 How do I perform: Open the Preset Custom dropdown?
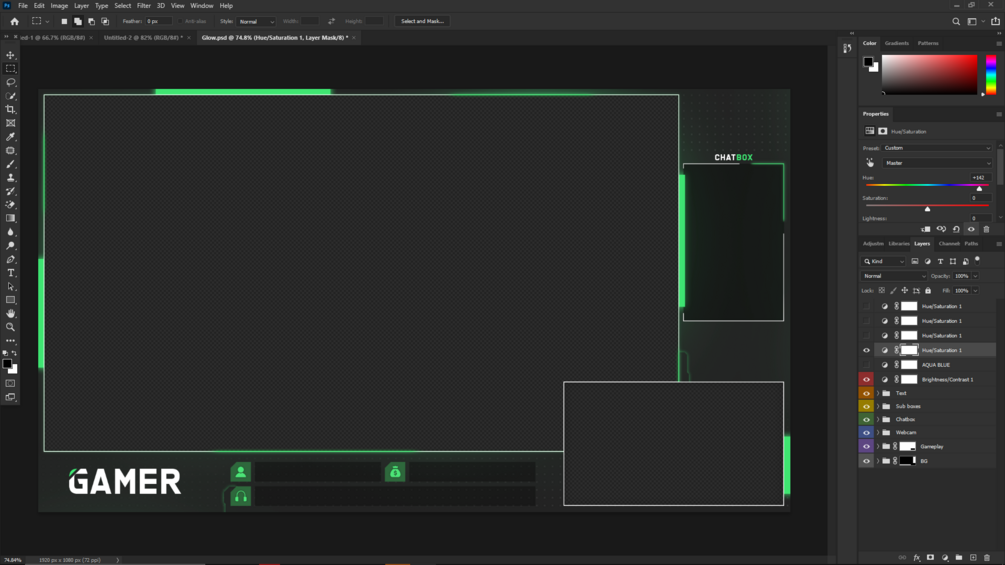(x=937, y=148)
